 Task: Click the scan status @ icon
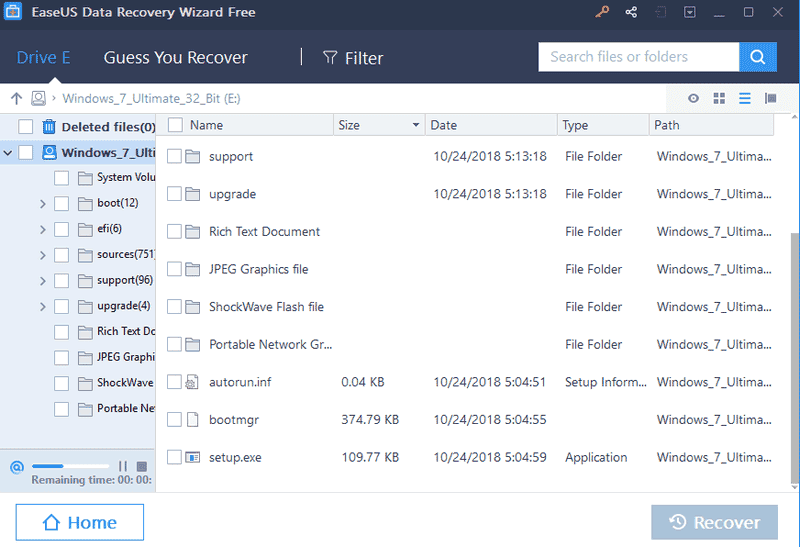pos(17,466)
